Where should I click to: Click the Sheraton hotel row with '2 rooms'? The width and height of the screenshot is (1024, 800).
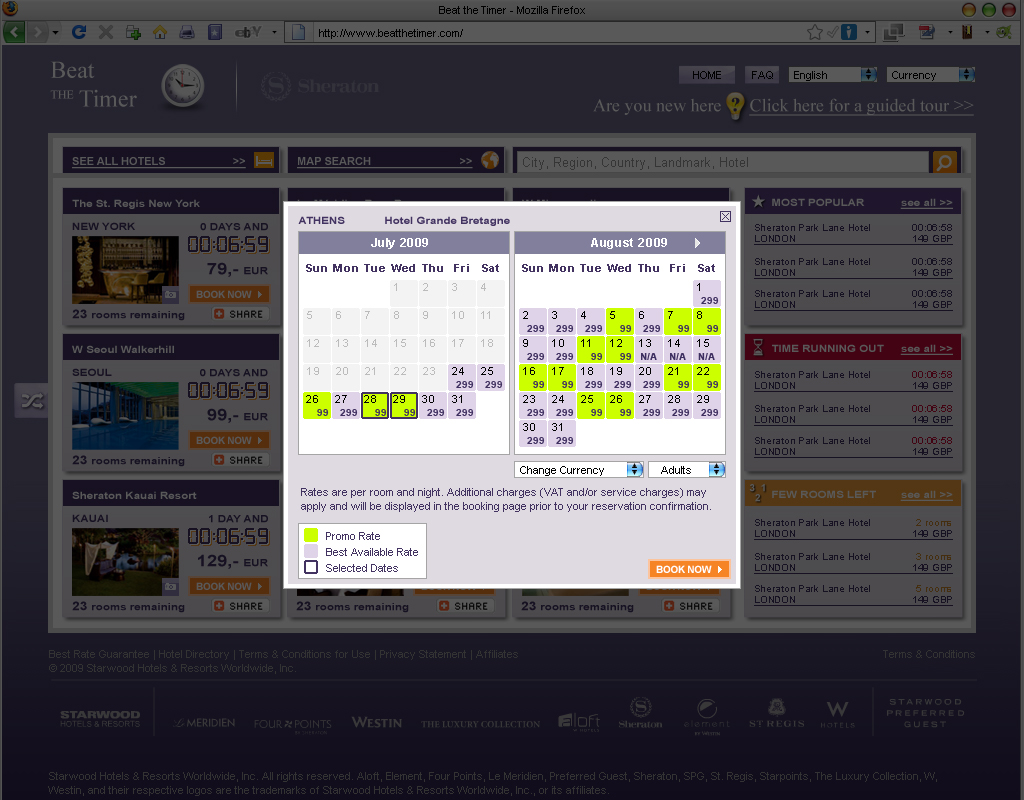tap(853, 528)
